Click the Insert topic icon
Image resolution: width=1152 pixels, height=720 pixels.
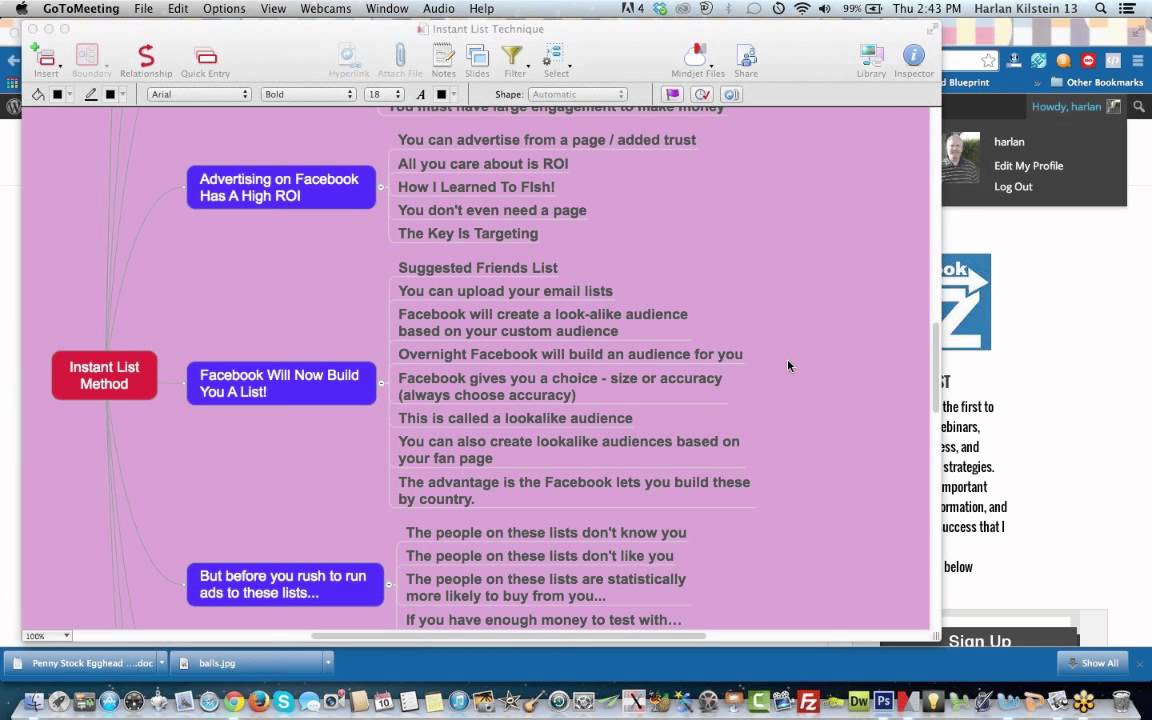(x=44, y=56)
